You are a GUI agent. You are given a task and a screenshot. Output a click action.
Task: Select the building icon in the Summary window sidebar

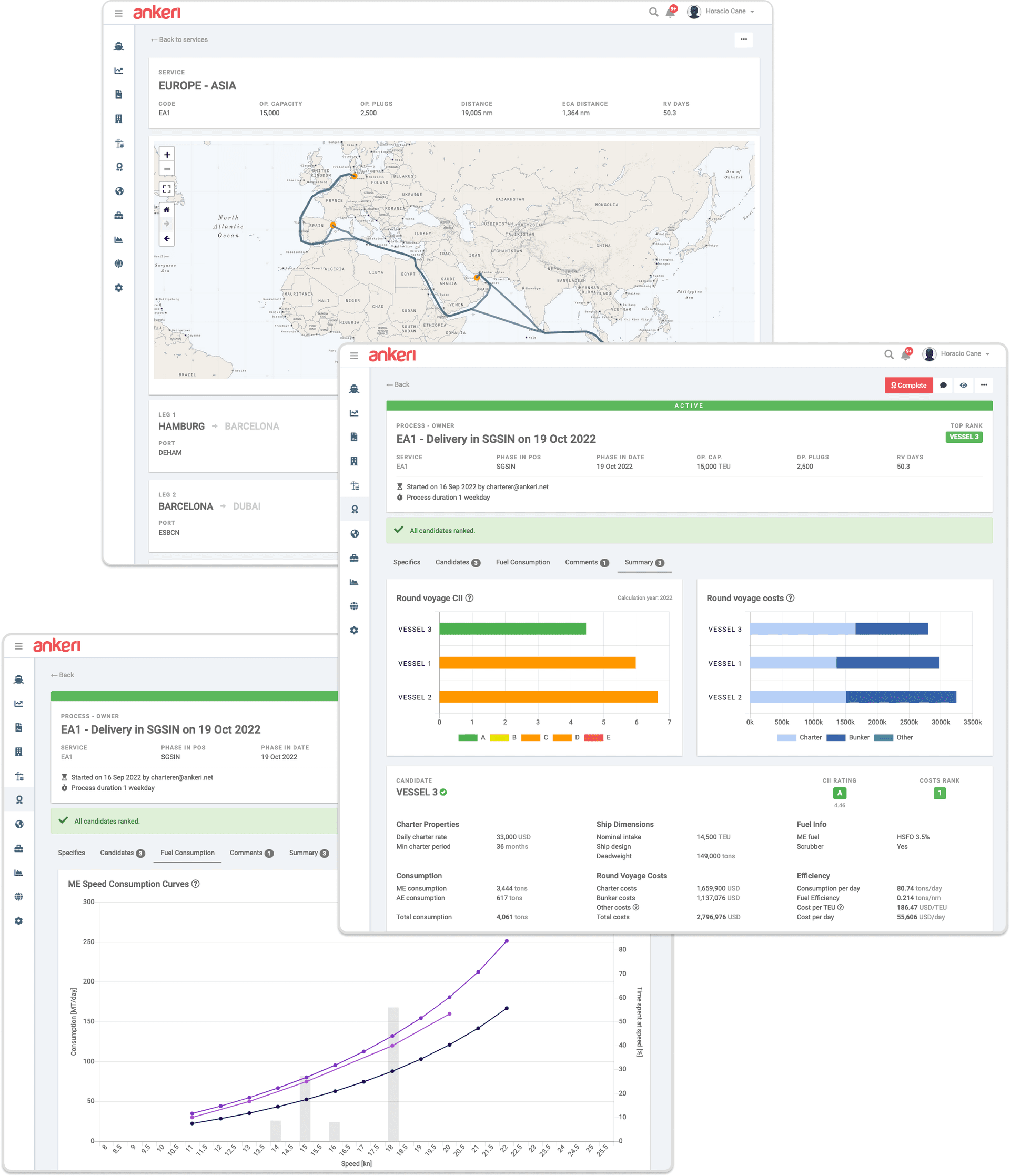(x=354, y=461)
